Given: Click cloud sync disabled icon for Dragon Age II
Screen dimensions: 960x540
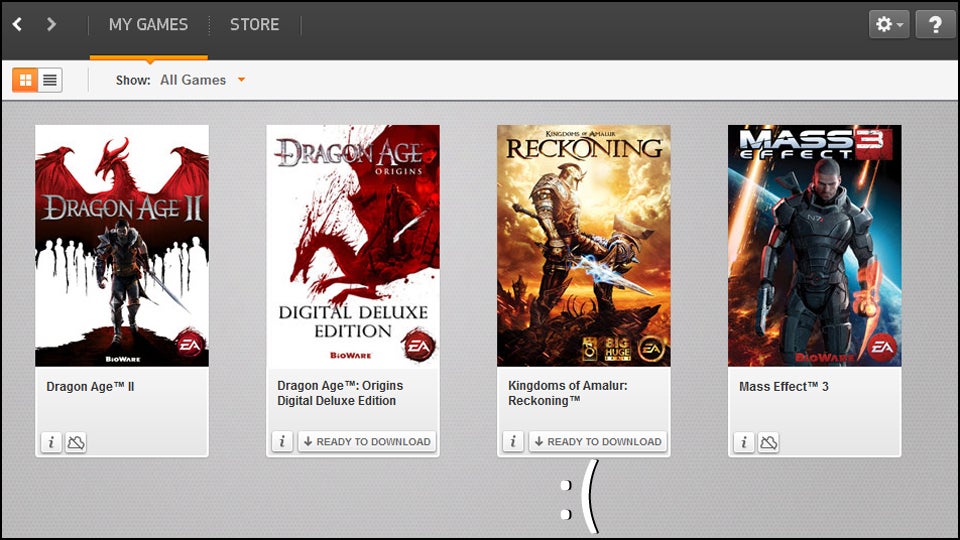Looking at the screenshot, I should pos(76,442).
